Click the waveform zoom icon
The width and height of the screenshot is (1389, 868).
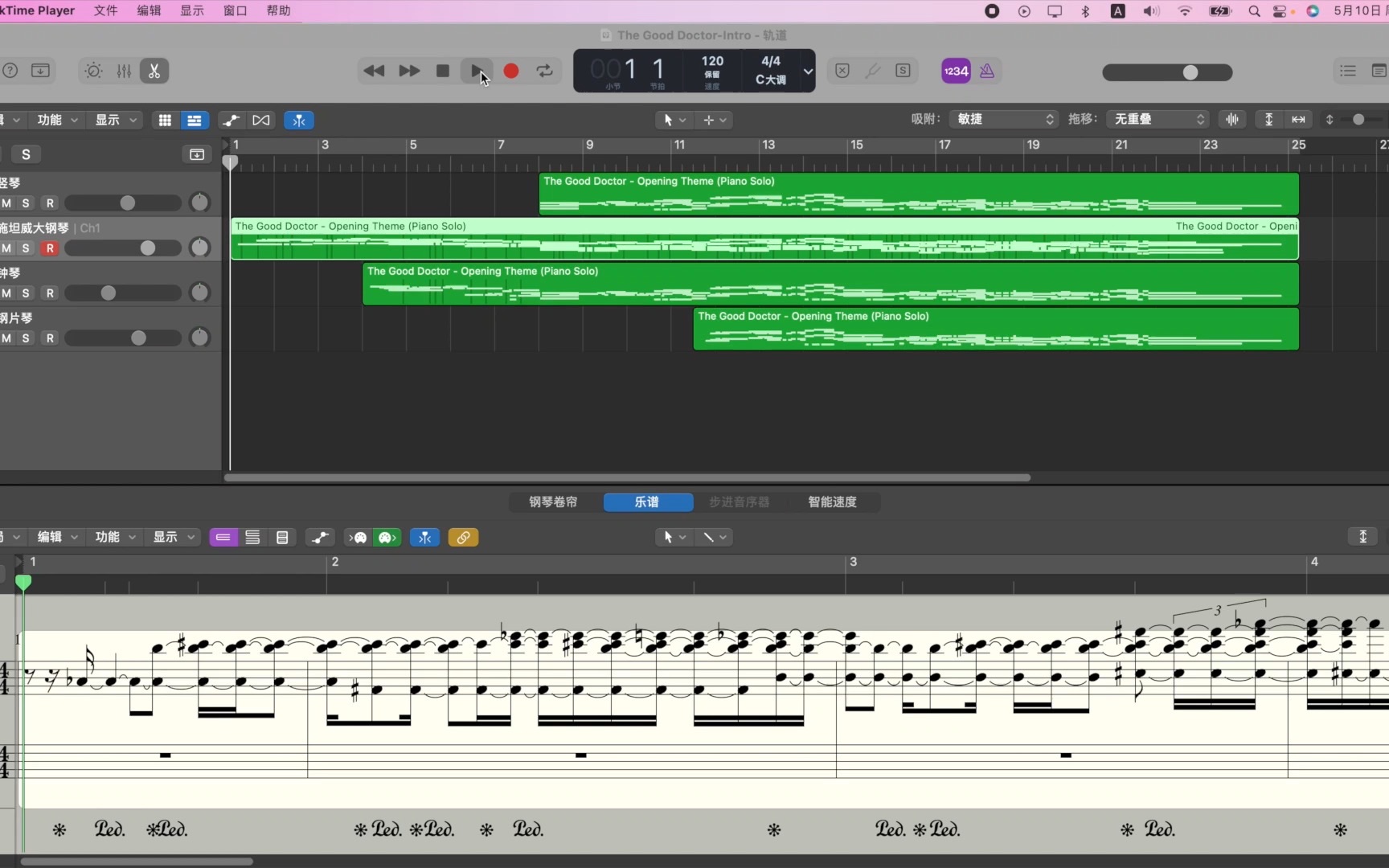(1232, 119)
